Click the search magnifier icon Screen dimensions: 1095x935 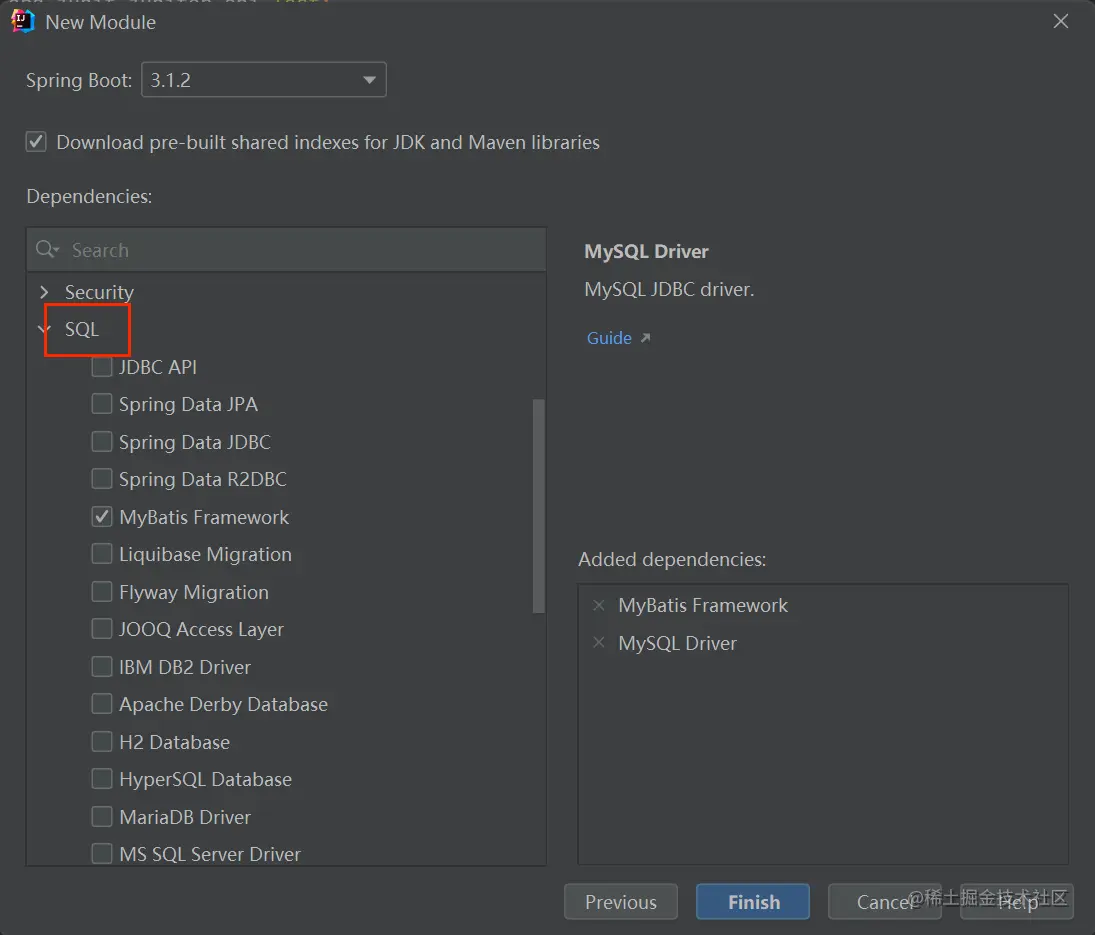(46, 250)
